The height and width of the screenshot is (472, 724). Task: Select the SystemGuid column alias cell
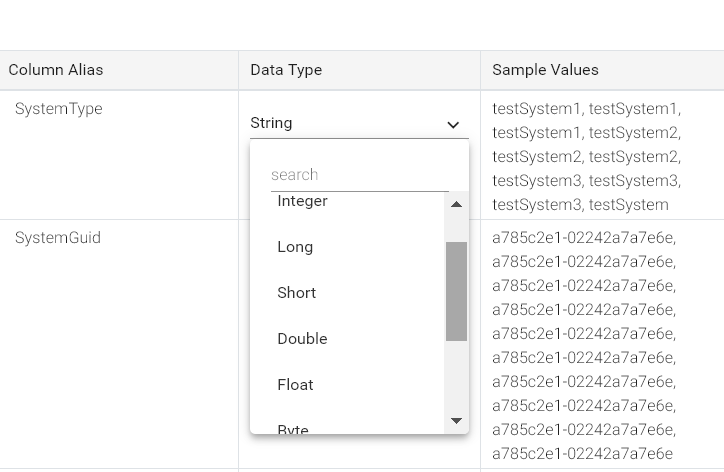pyautogui.click(x=58, y=238)
